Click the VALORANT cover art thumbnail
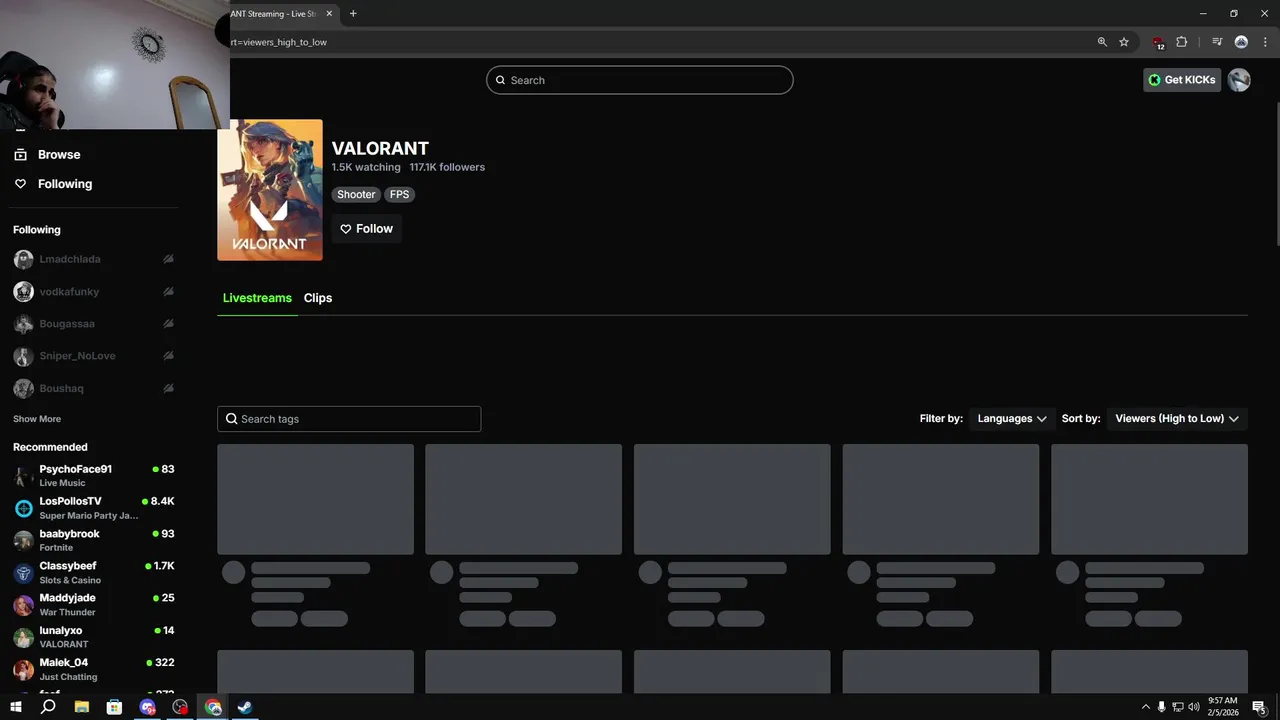 (270, 190)
